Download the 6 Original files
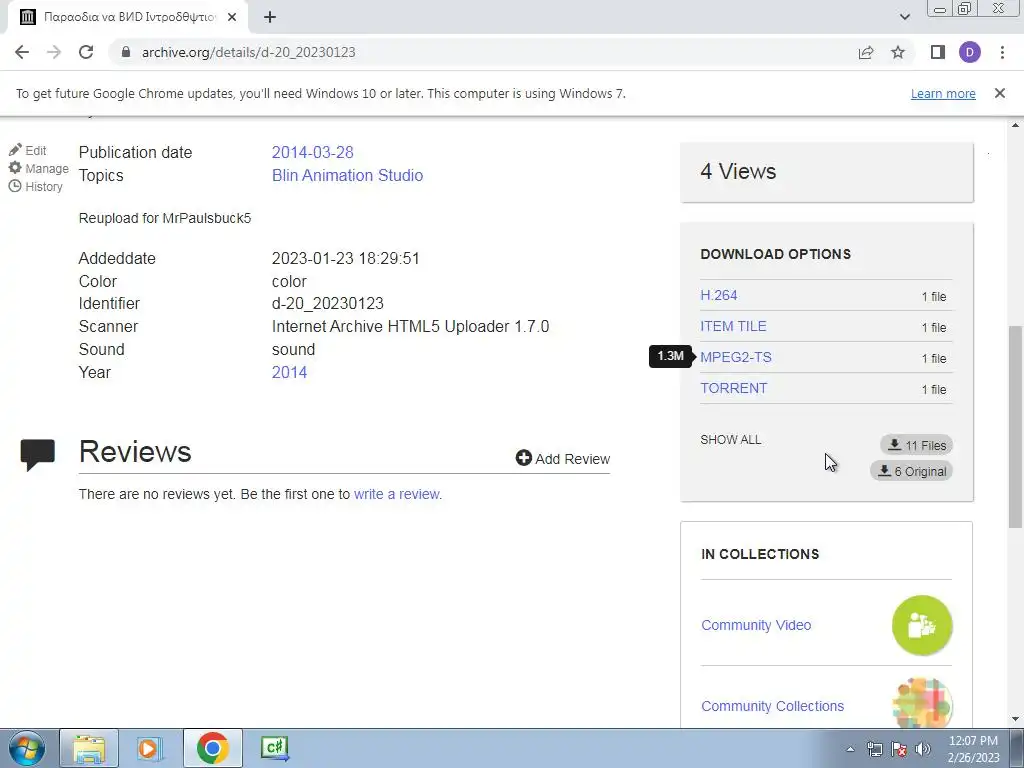The width and height of the screenshot is (1024, 768). click(x=912, y=472)
